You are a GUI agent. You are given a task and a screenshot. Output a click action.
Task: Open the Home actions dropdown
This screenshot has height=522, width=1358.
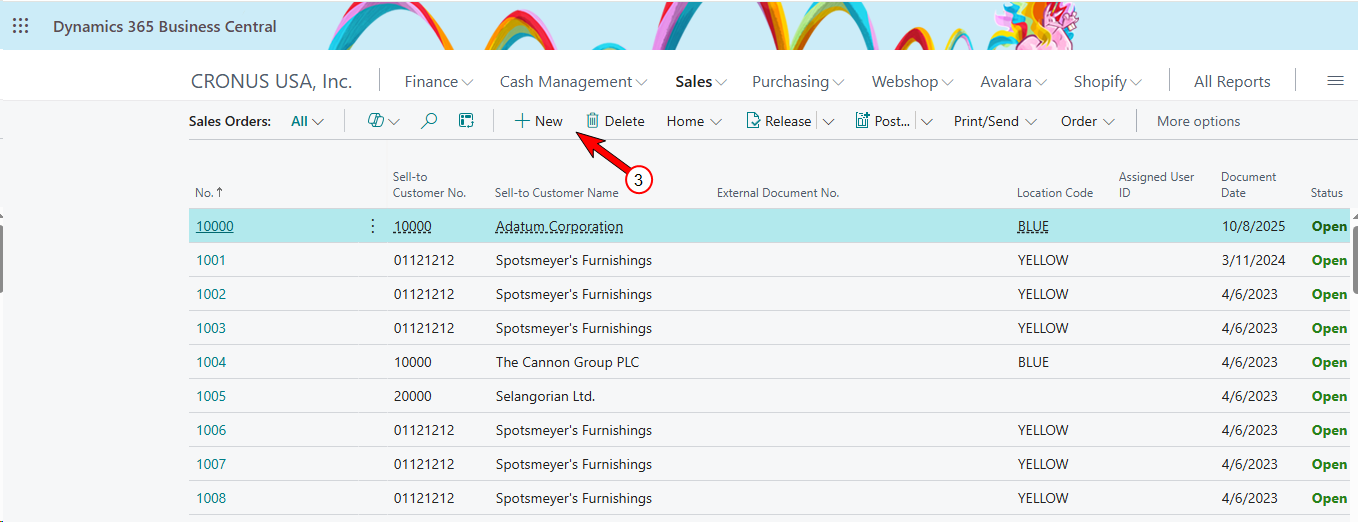click(x=694, y=121)
